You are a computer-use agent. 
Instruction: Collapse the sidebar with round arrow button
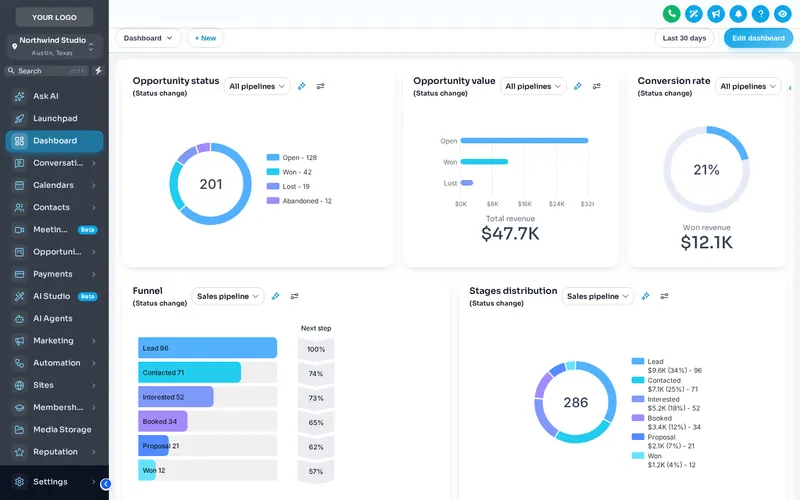tap(106, 484)
